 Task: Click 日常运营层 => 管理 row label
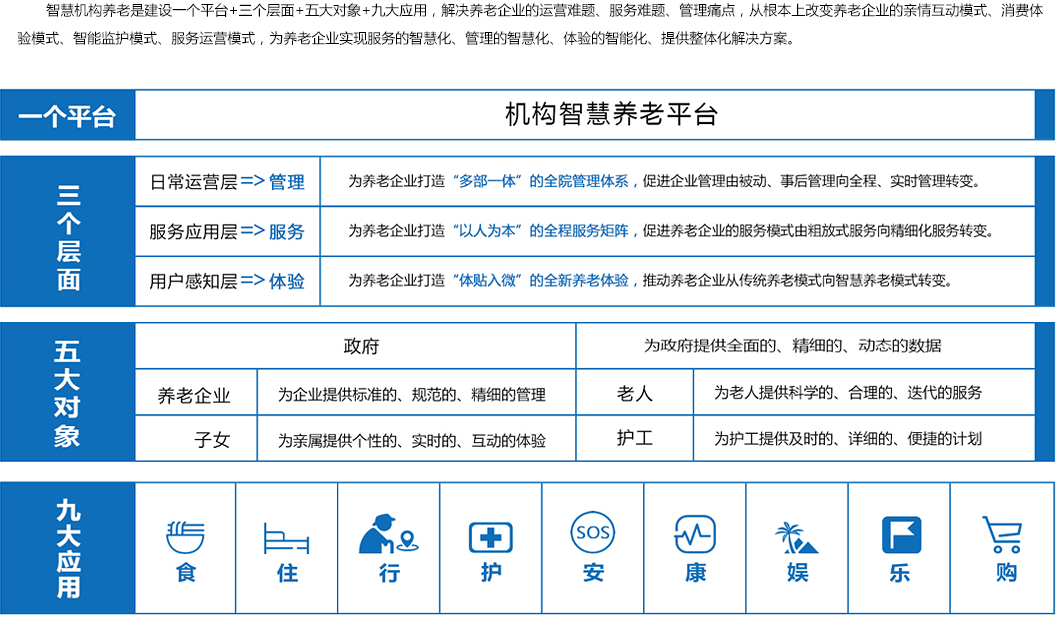[x=227, y=182]
